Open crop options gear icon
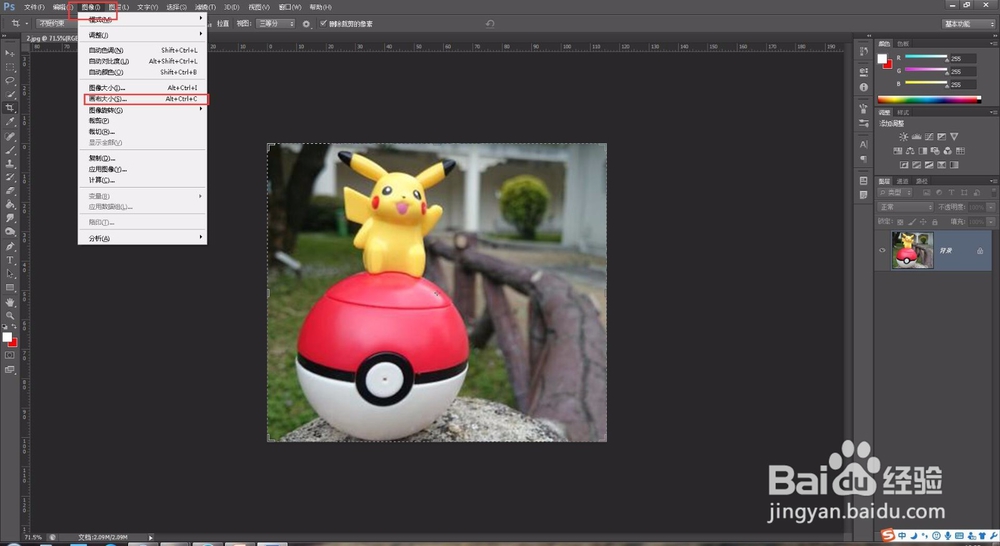Image resolution: width=1000 pixels, height=546 pixels. pyautogui.click(x=306, y=24)
